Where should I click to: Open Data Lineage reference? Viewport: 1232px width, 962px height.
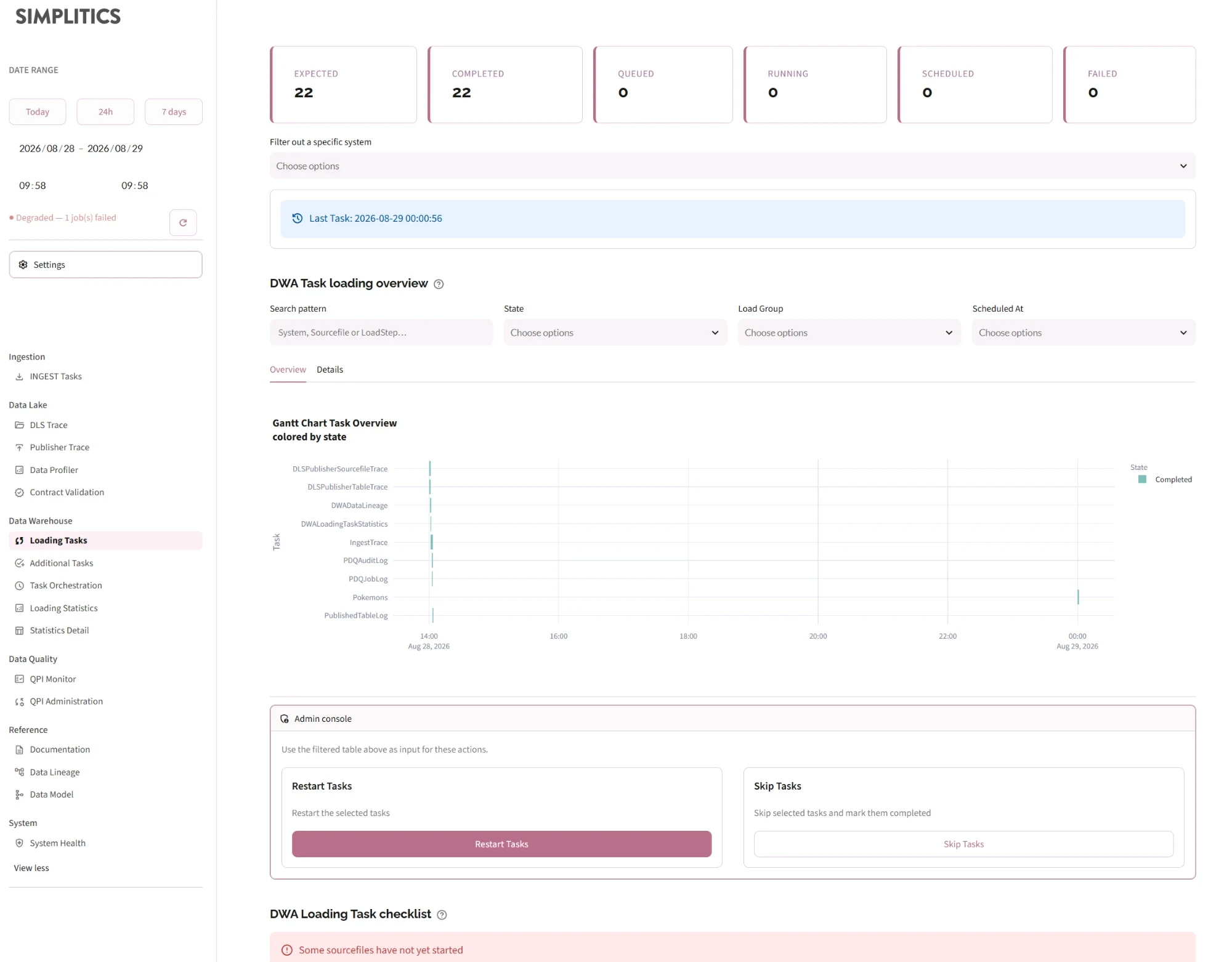(54, 772)
